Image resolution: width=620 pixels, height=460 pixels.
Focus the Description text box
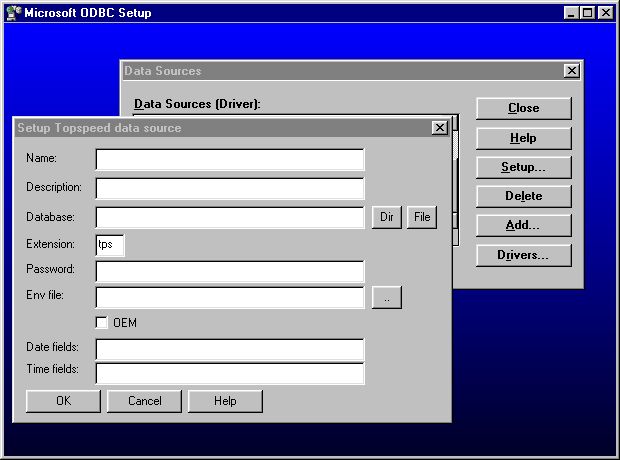click(x=230, y=188)
